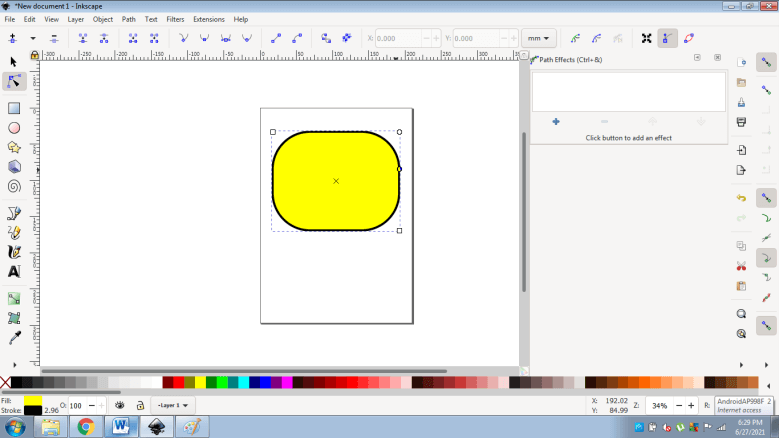Open the Object menu
This screenshot has height=438, width=779.
point(103,19)
